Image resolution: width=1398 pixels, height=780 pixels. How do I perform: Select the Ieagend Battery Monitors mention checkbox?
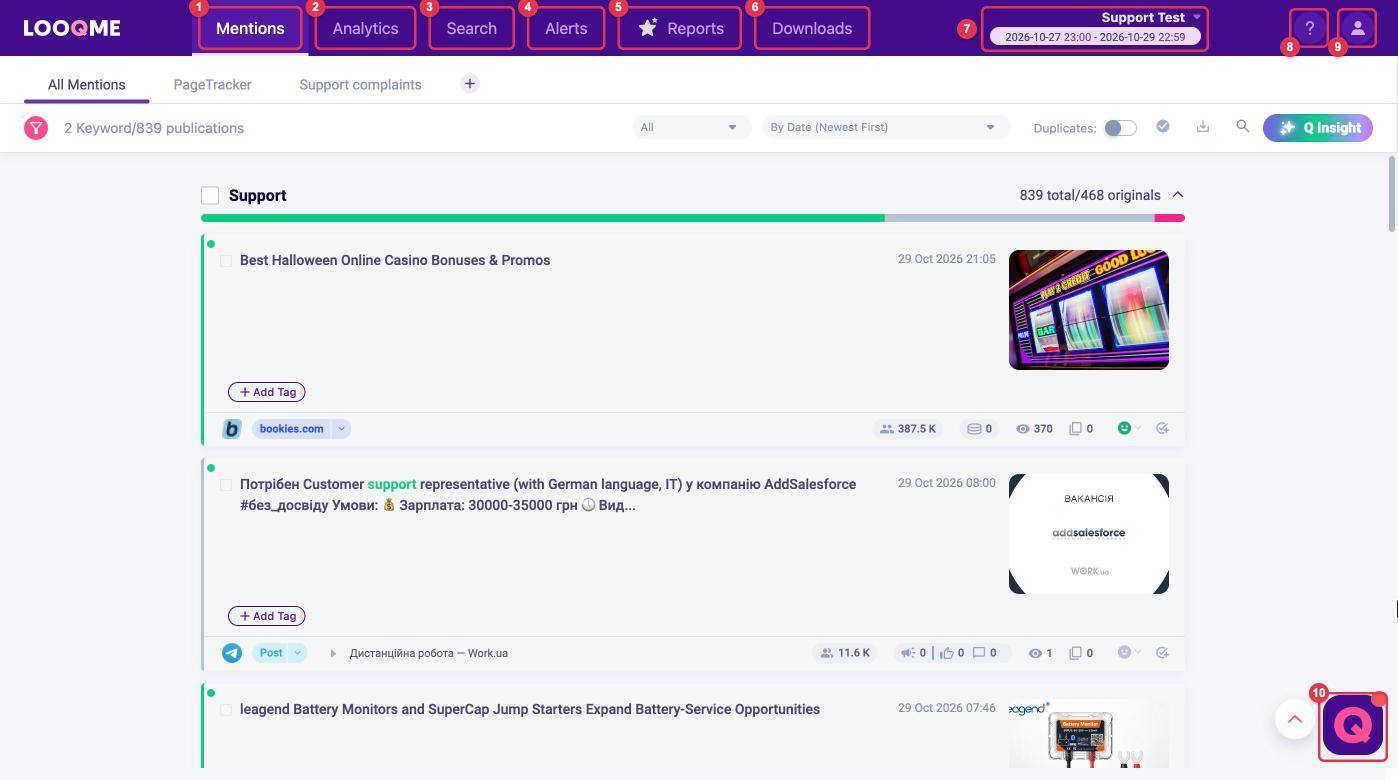(226, 710)
